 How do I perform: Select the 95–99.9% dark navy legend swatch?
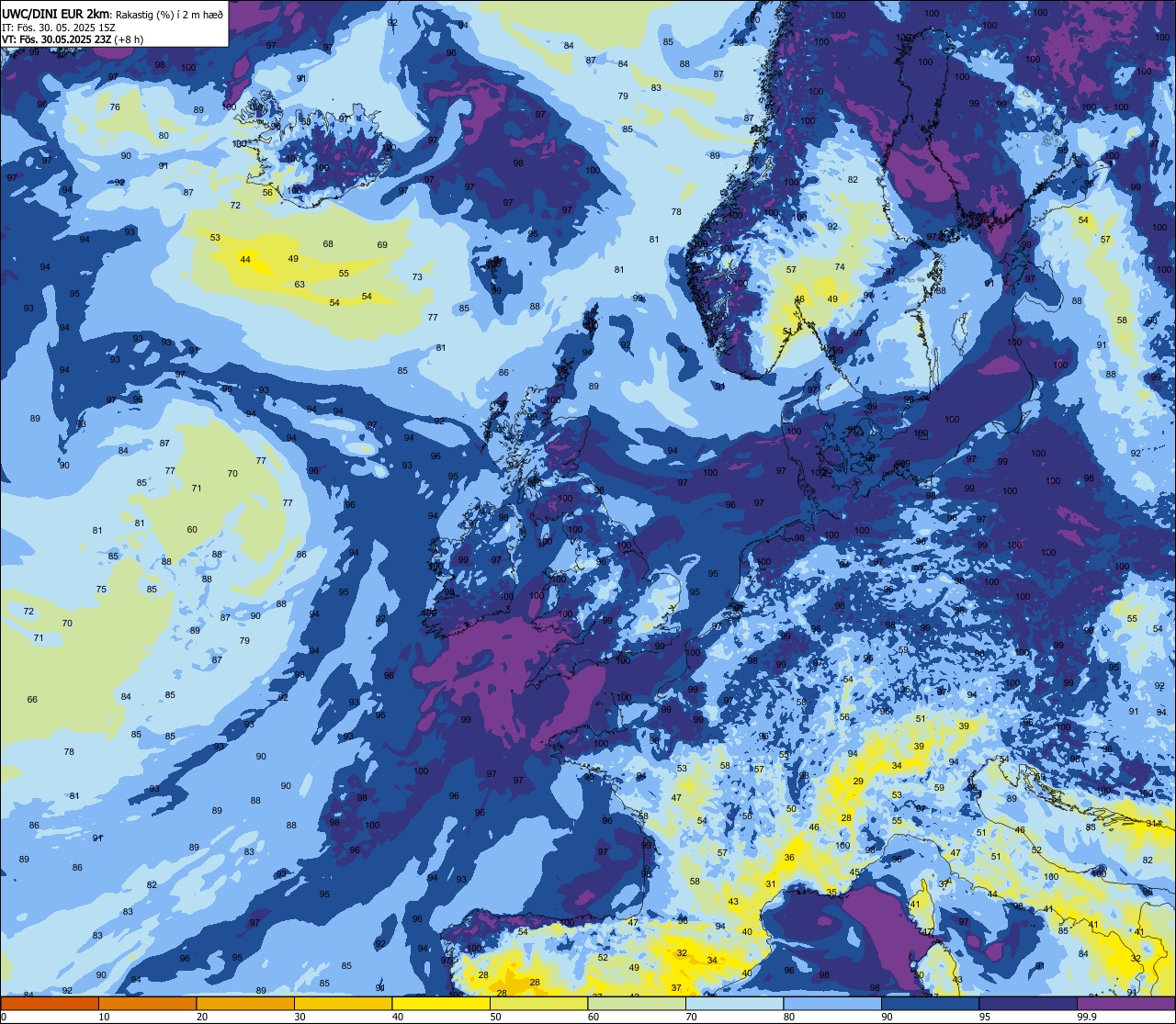pos(1028,1003)
